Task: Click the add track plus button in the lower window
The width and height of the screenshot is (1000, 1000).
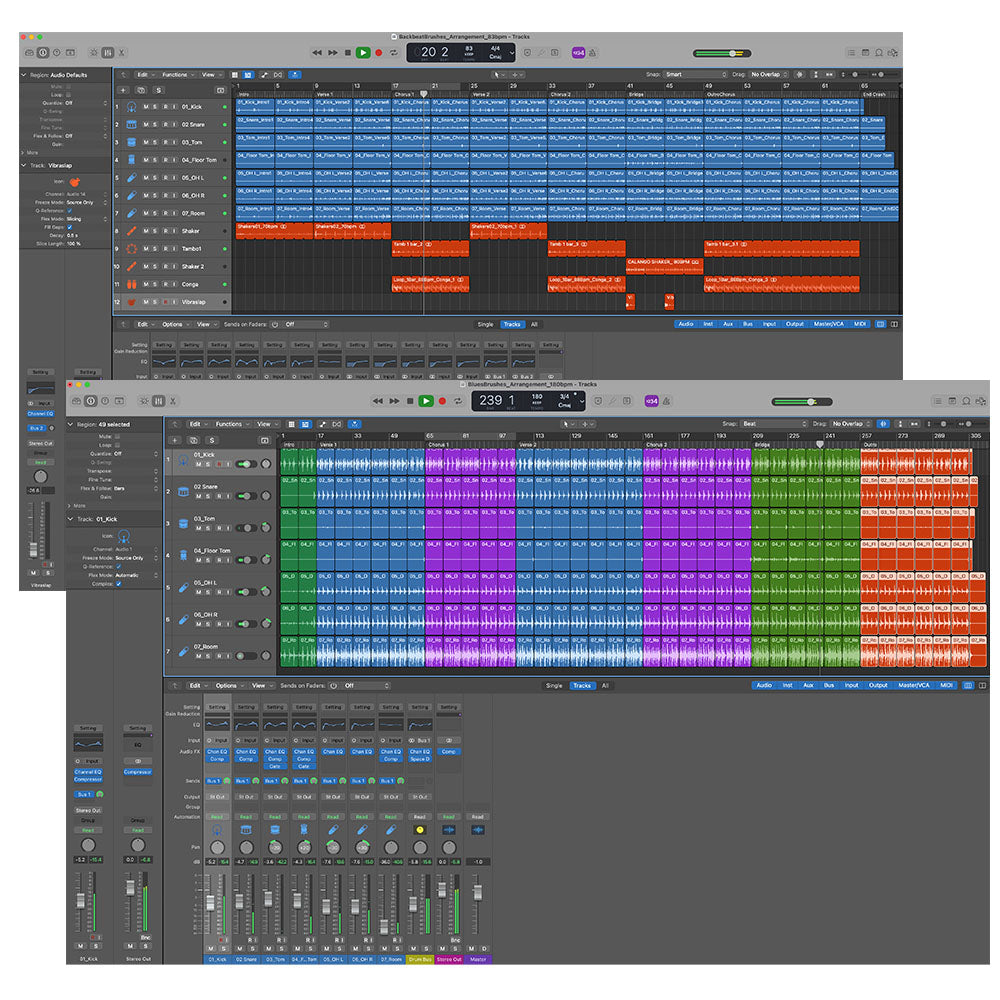Action: 176,440
